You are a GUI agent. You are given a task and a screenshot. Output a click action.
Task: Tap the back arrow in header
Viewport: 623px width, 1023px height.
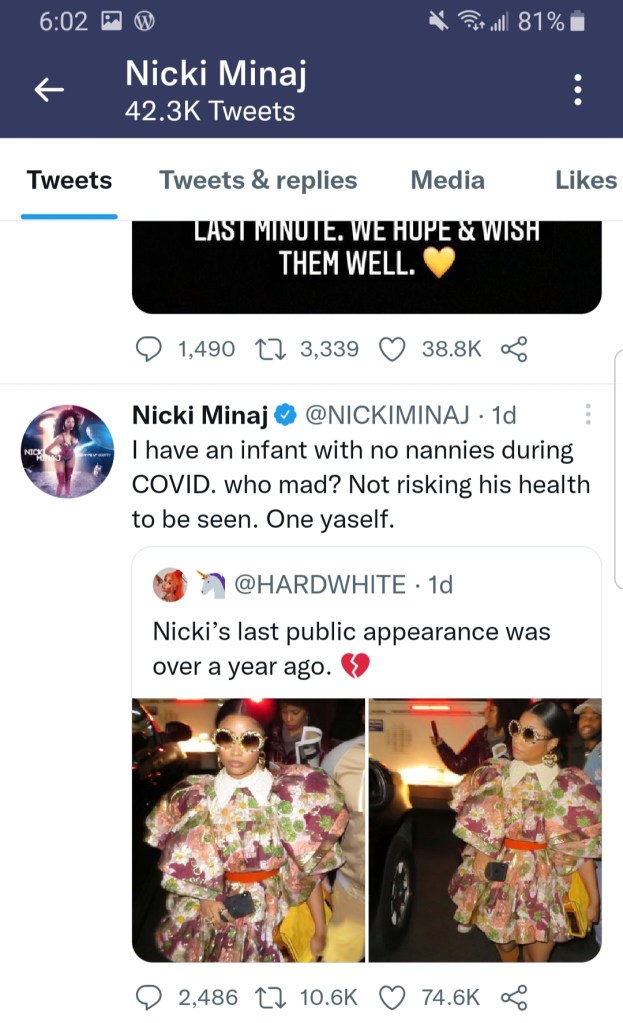click(49, 90)
